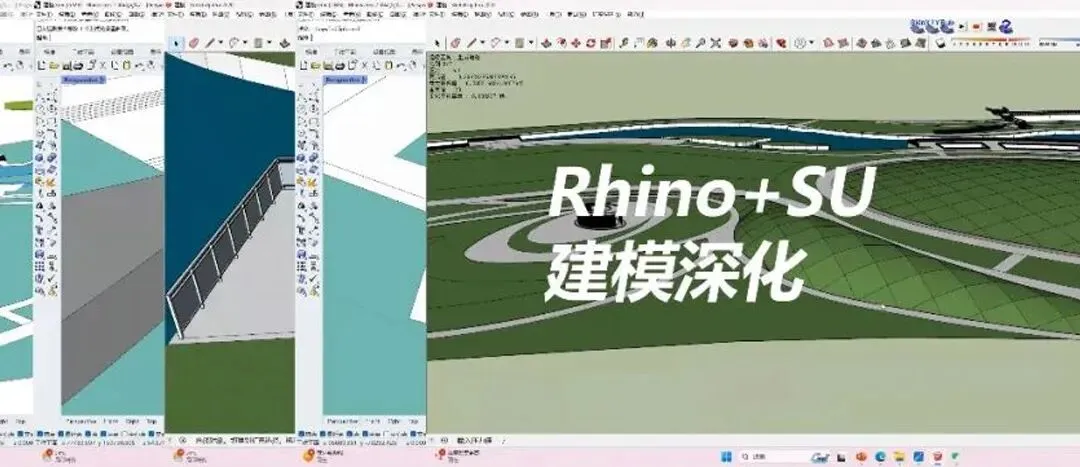Choose the Shapes rectangle tool in large SketchUp window

coord(519,43)
